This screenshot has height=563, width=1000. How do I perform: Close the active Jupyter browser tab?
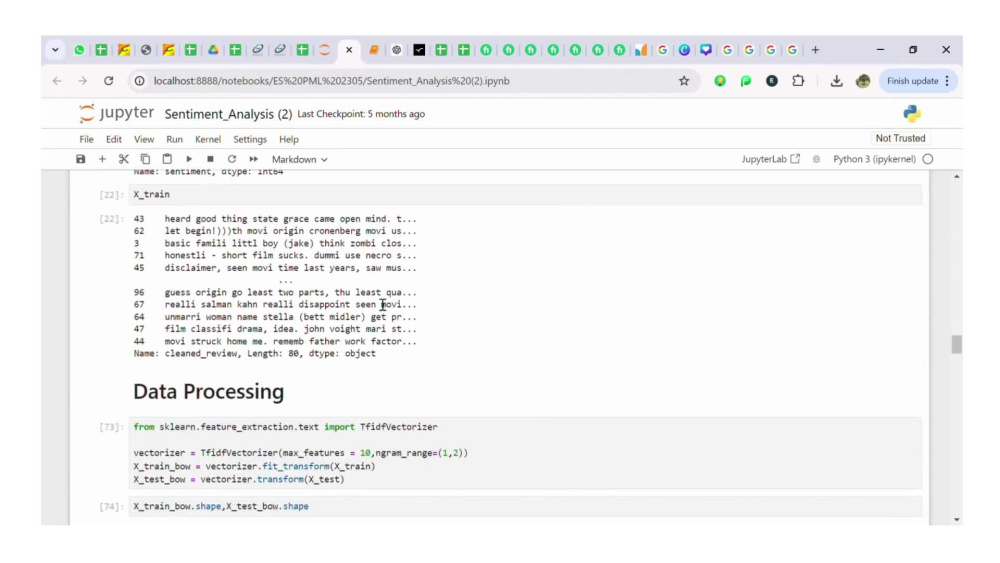pyautogui.click(x=349, y=50)
